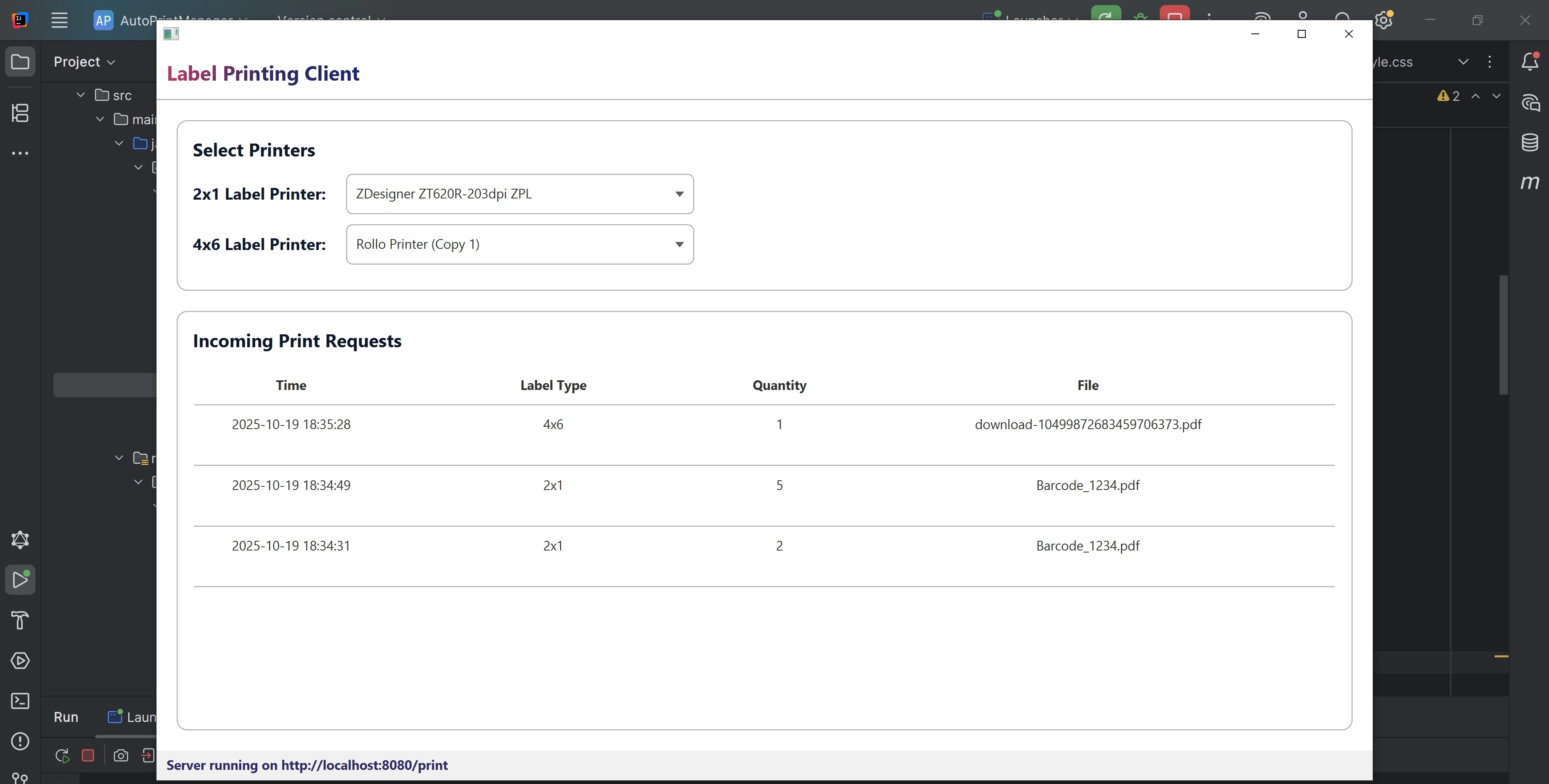This screenshot has width=1549, height=784.
Task: Open the Database tool window icon
Action: pos(1530,142)
